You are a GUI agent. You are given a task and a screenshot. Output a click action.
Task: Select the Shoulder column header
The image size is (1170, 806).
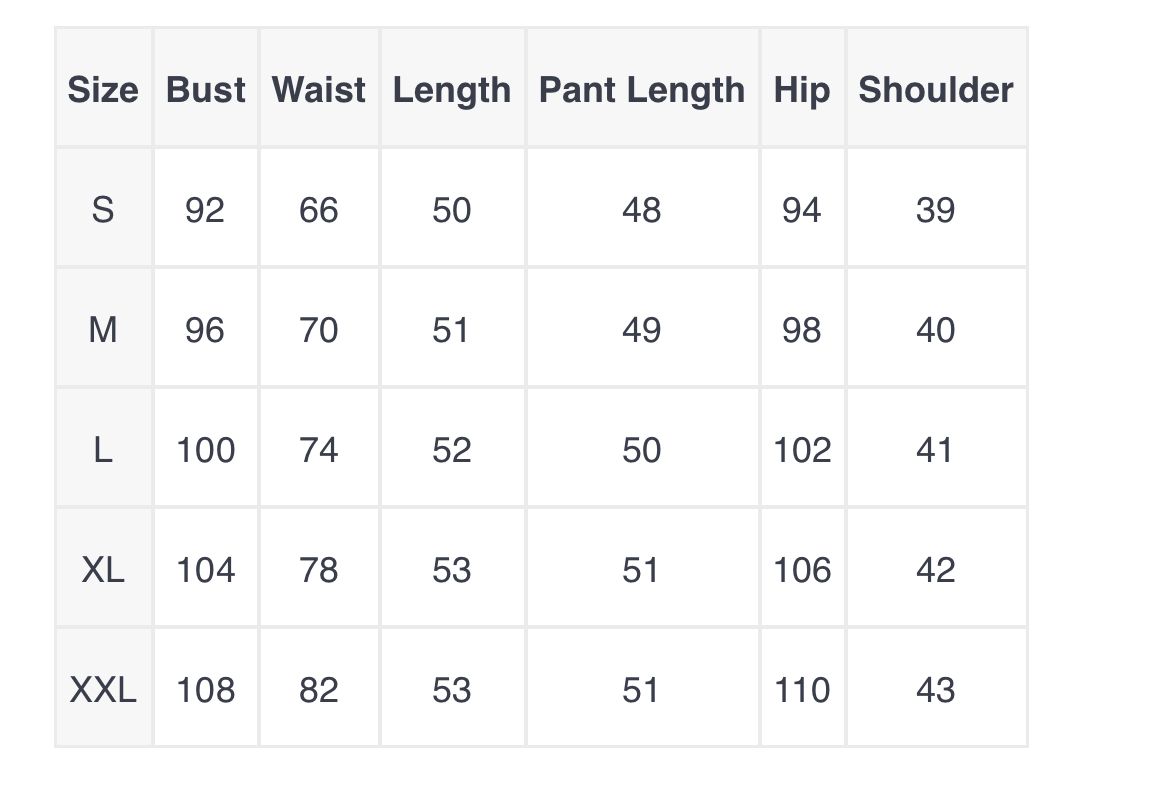[936, 90]
